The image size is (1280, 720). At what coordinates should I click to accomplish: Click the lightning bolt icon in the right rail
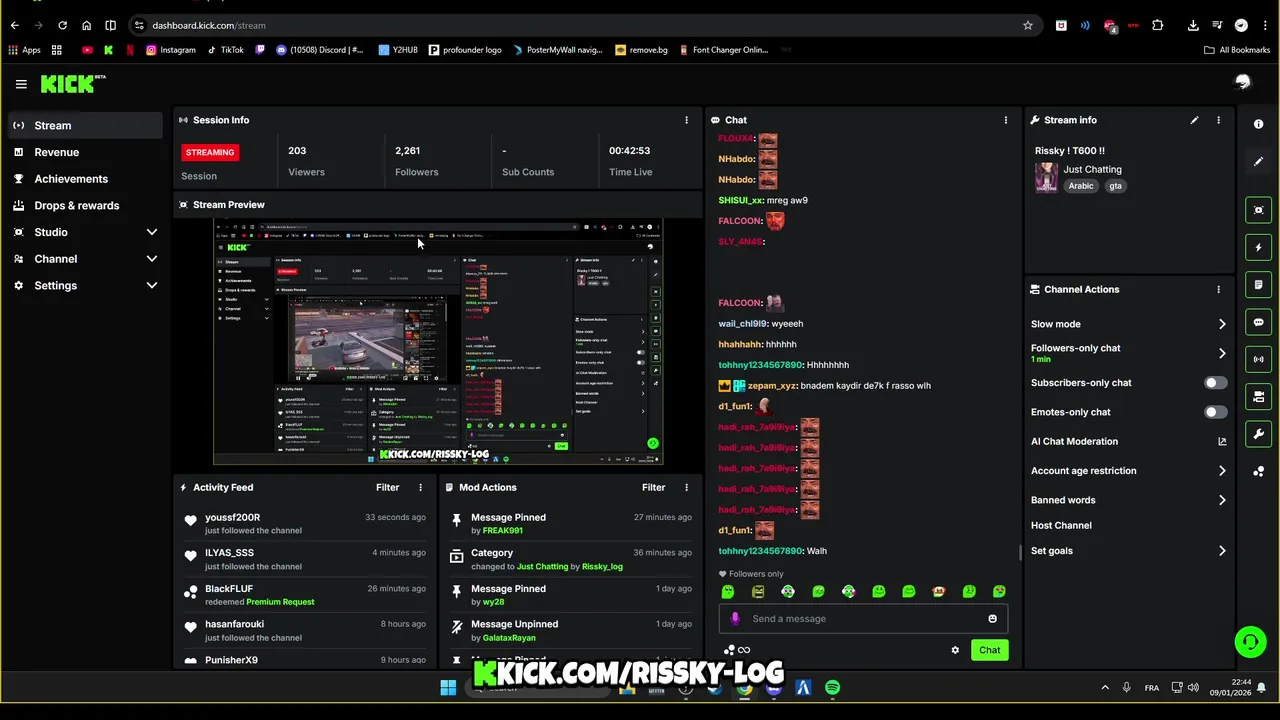[1258, 247]
